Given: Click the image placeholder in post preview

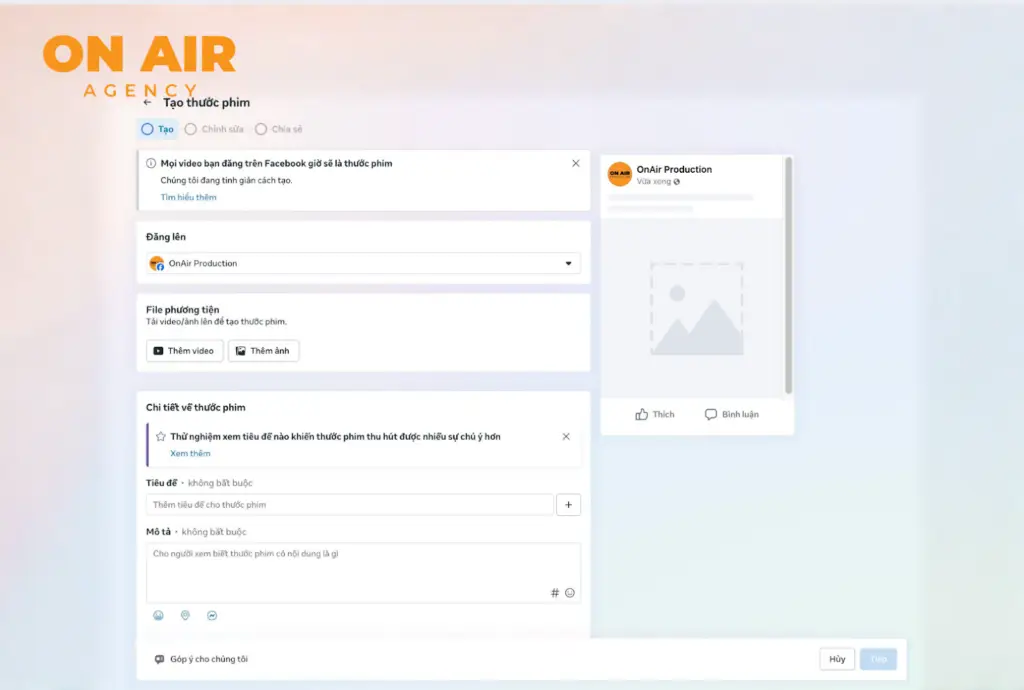Looking at the screenshot, I should [697, 308].
